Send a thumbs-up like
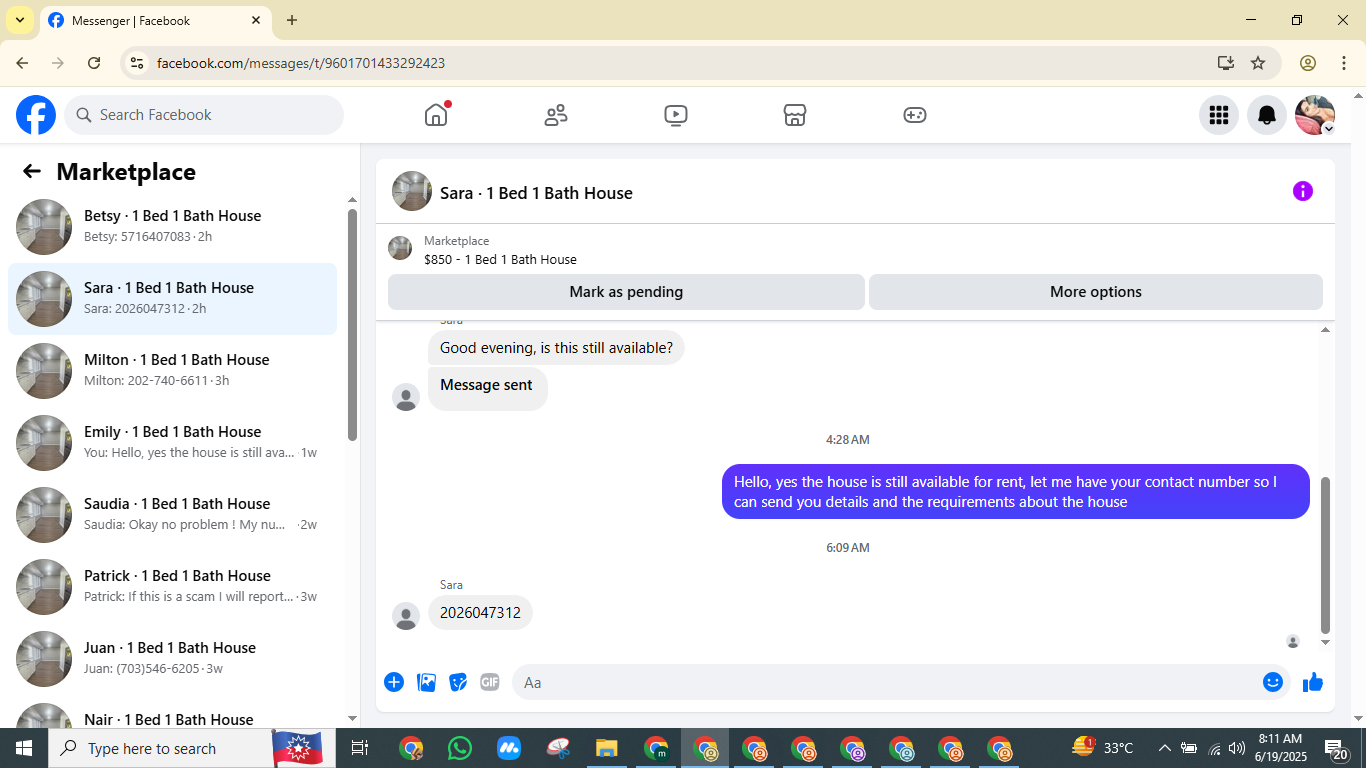The height and width of the screenshot is (768, 1366). [x=1313, y=682]
